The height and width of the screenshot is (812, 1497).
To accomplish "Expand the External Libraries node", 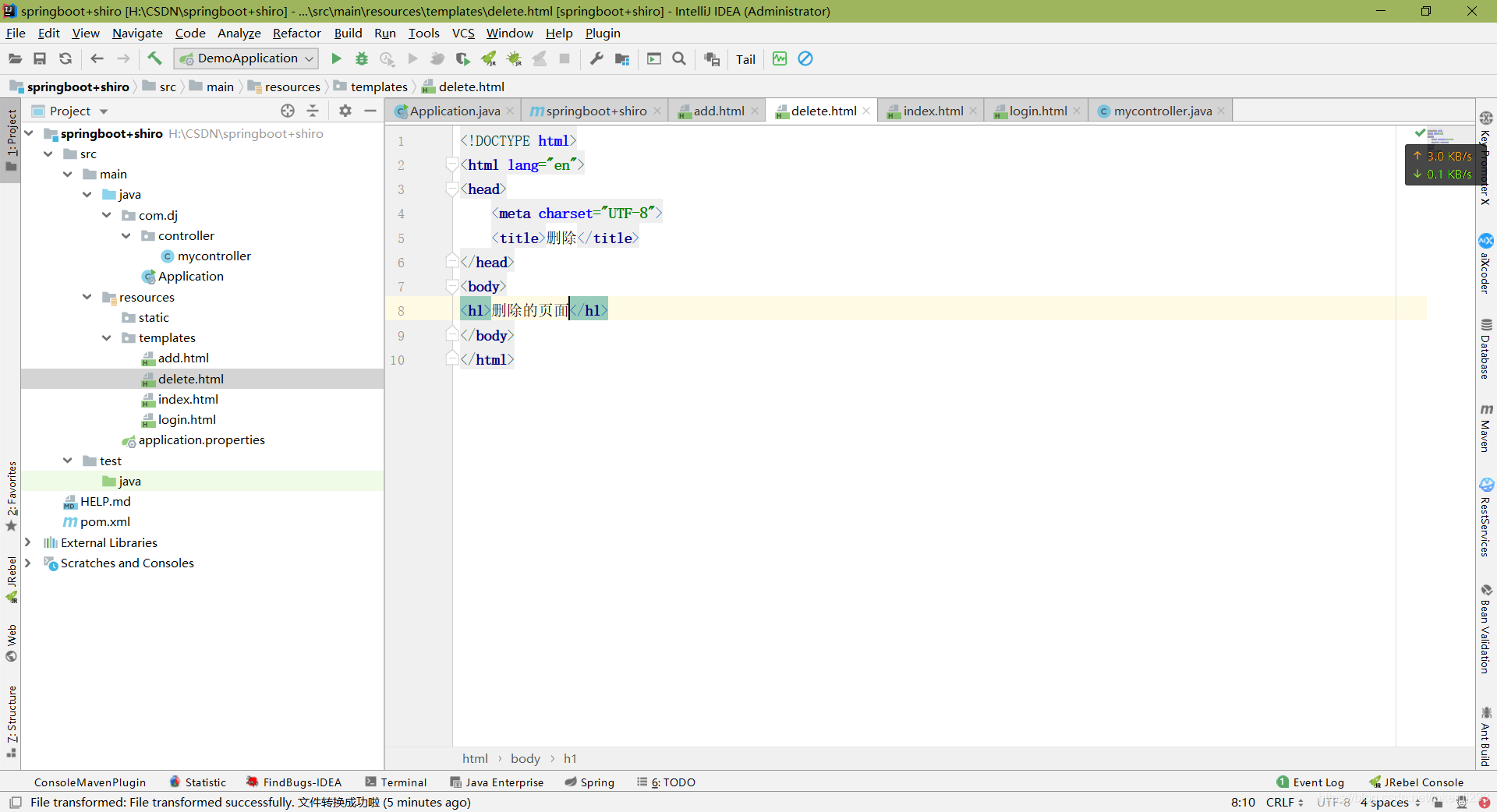I will tap(28, 542).
